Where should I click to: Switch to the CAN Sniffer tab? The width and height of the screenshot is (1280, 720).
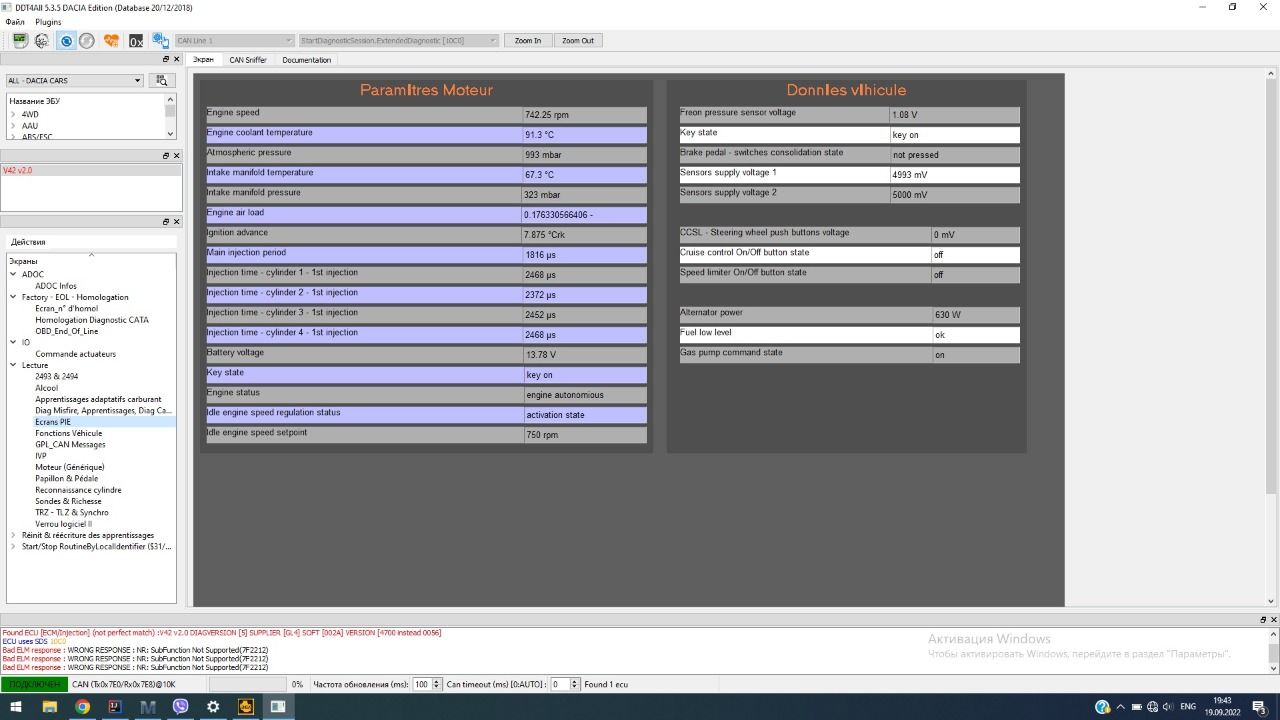(248, 60)
